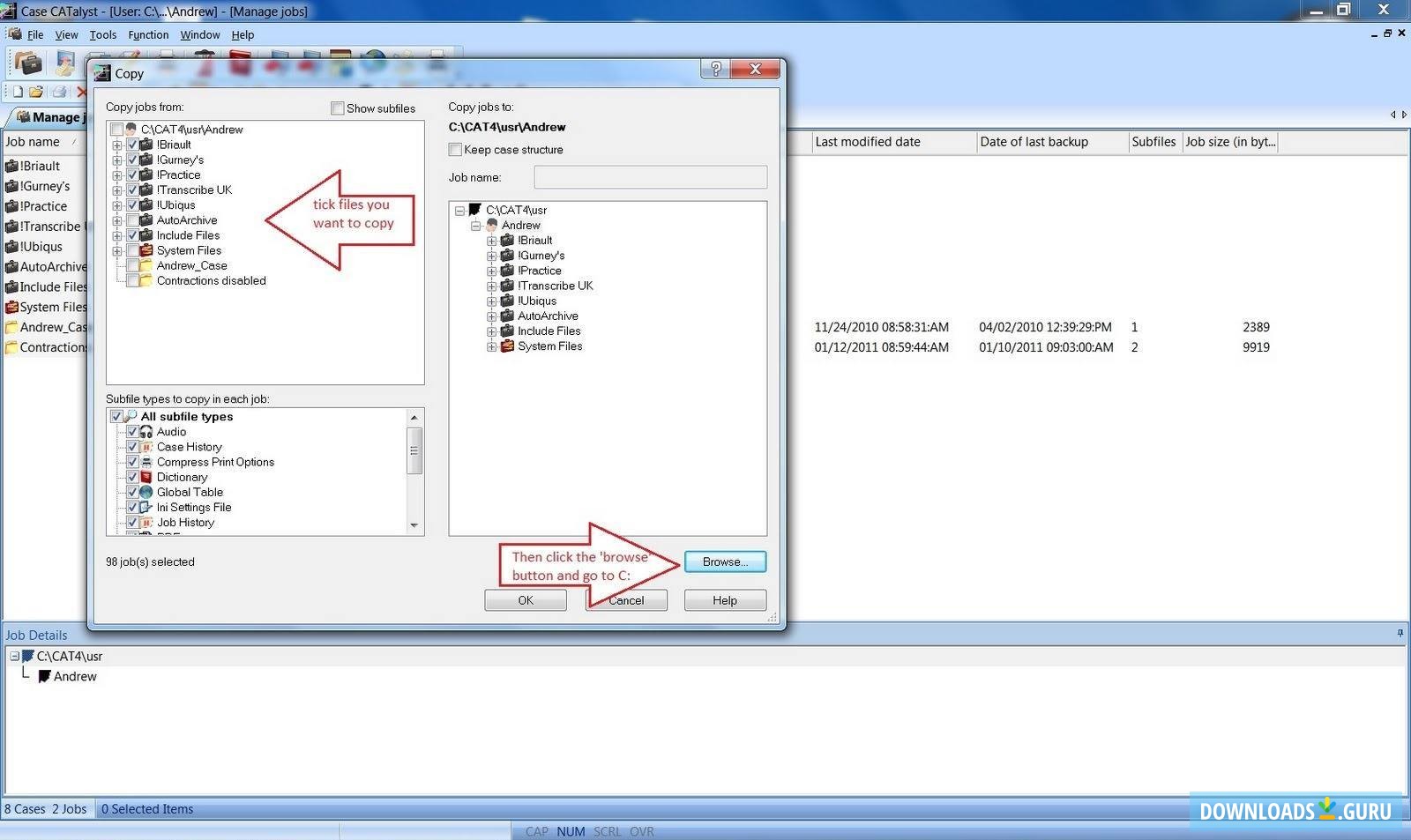Click the Browse... button
The width and height of the screenshot is (1411, 840).
tap(725, 561)
